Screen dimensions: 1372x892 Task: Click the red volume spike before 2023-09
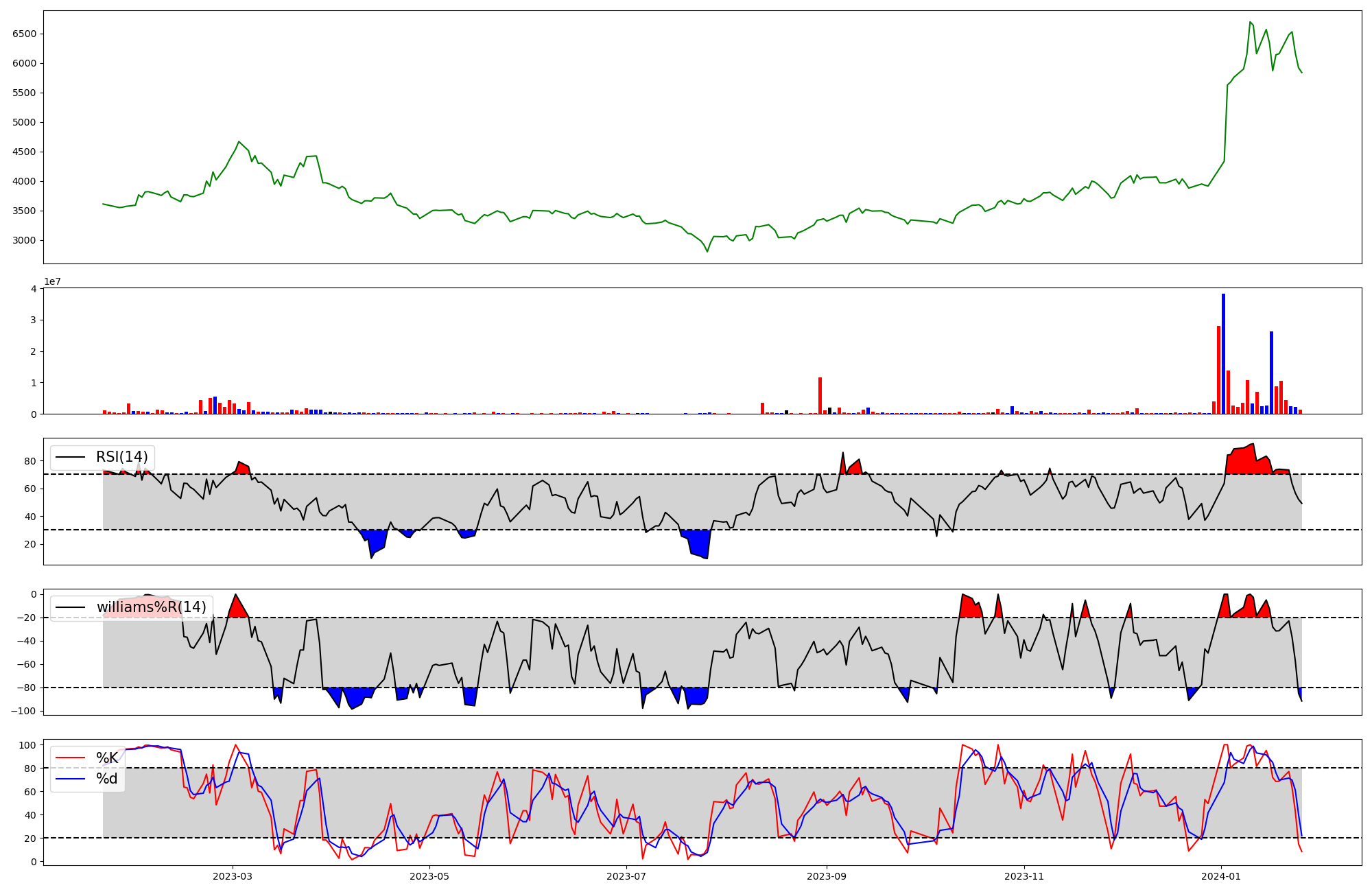[x=820, y=396]
